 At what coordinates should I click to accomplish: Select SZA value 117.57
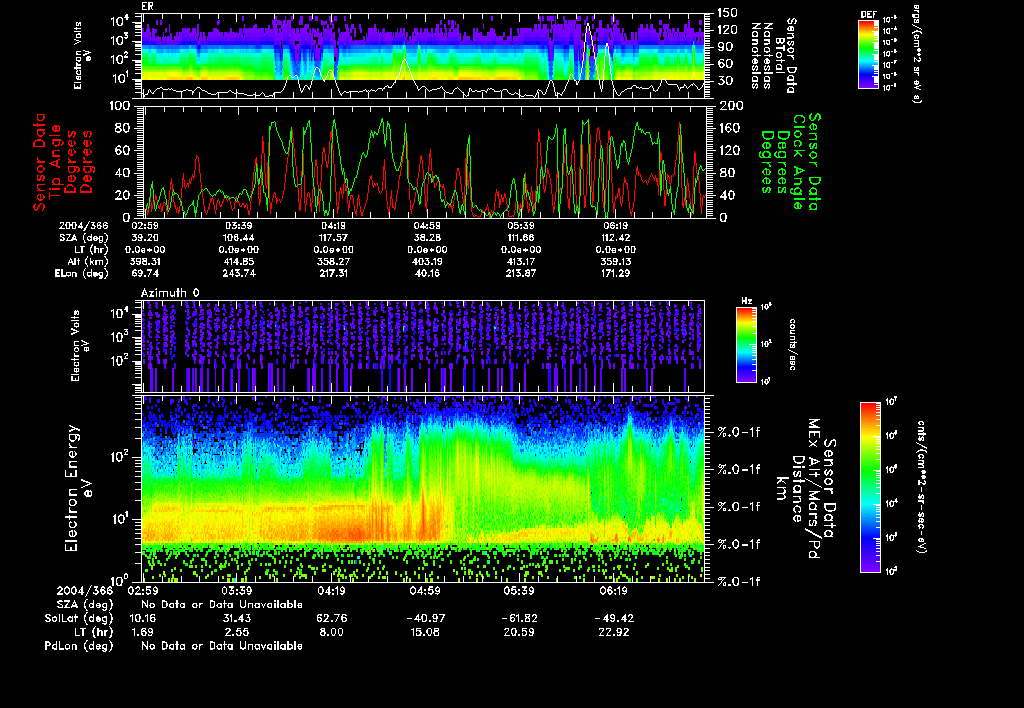pyautogui.click(x=333, y=238)
